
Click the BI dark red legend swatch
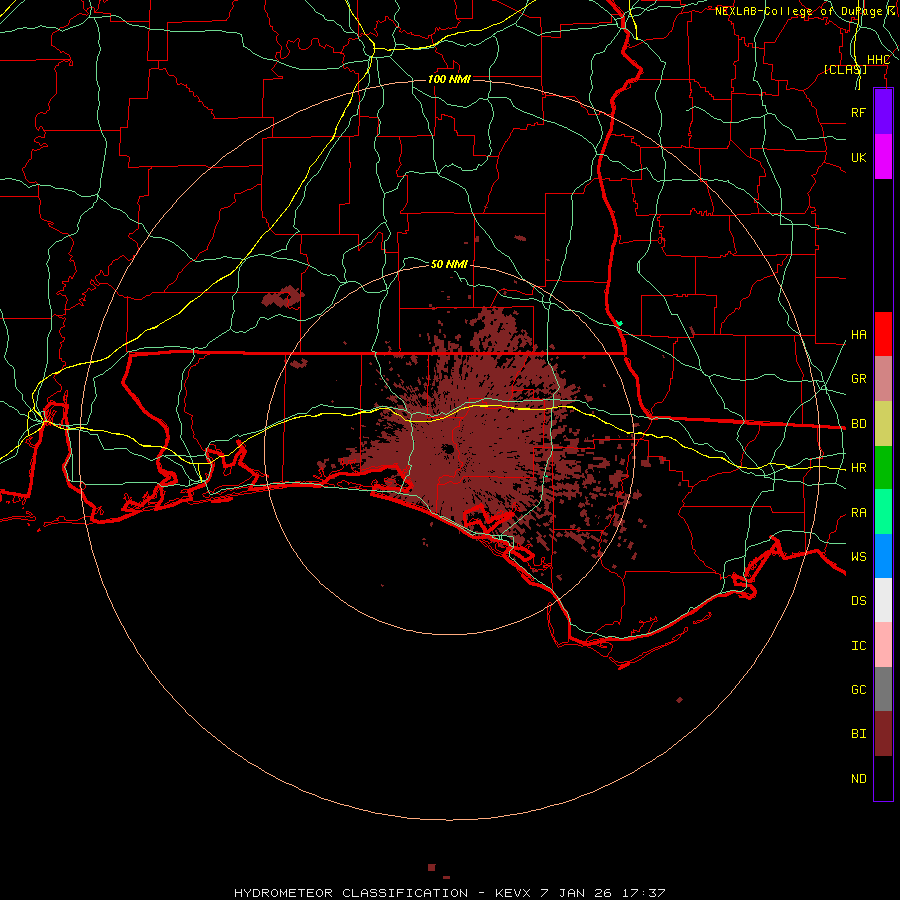click(x=883, y=734)
